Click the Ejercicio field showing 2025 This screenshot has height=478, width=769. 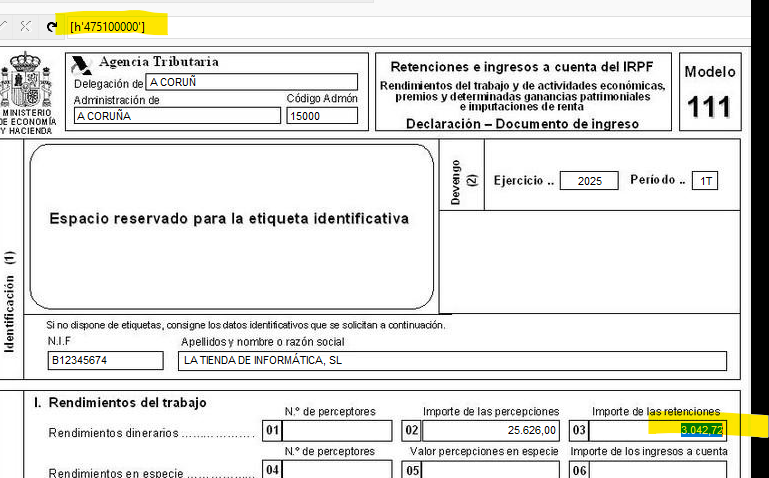click(x=589, y=181)
